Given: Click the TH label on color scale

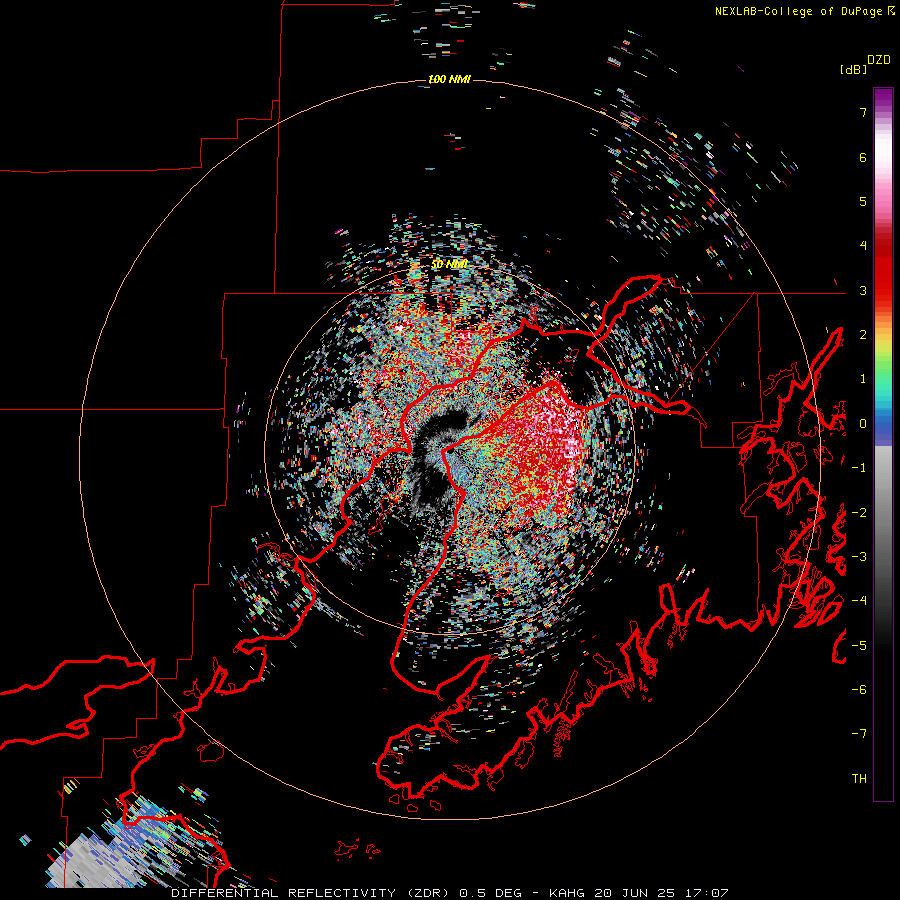Looking at the screenshot, I should (x=859, y=779).
